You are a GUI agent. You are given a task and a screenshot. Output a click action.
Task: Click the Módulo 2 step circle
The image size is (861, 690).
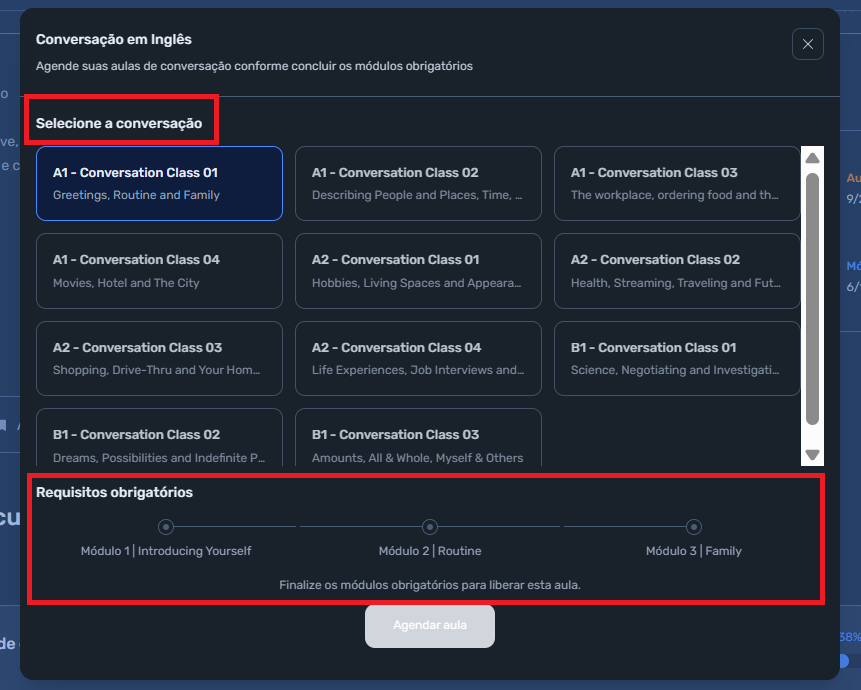tap(430, 527)
